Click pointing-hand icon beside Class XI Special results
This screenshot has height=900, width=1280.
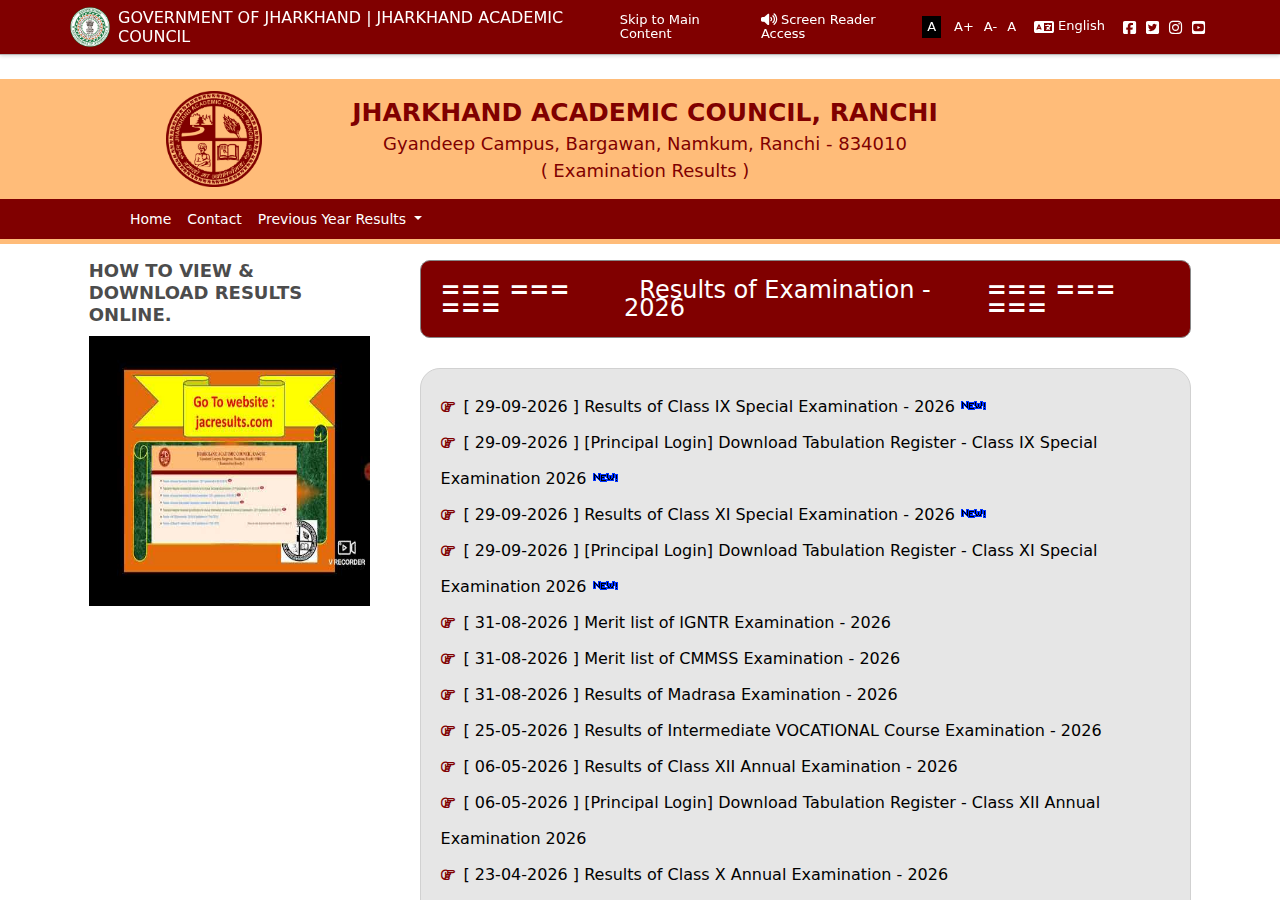coord(448,515)
